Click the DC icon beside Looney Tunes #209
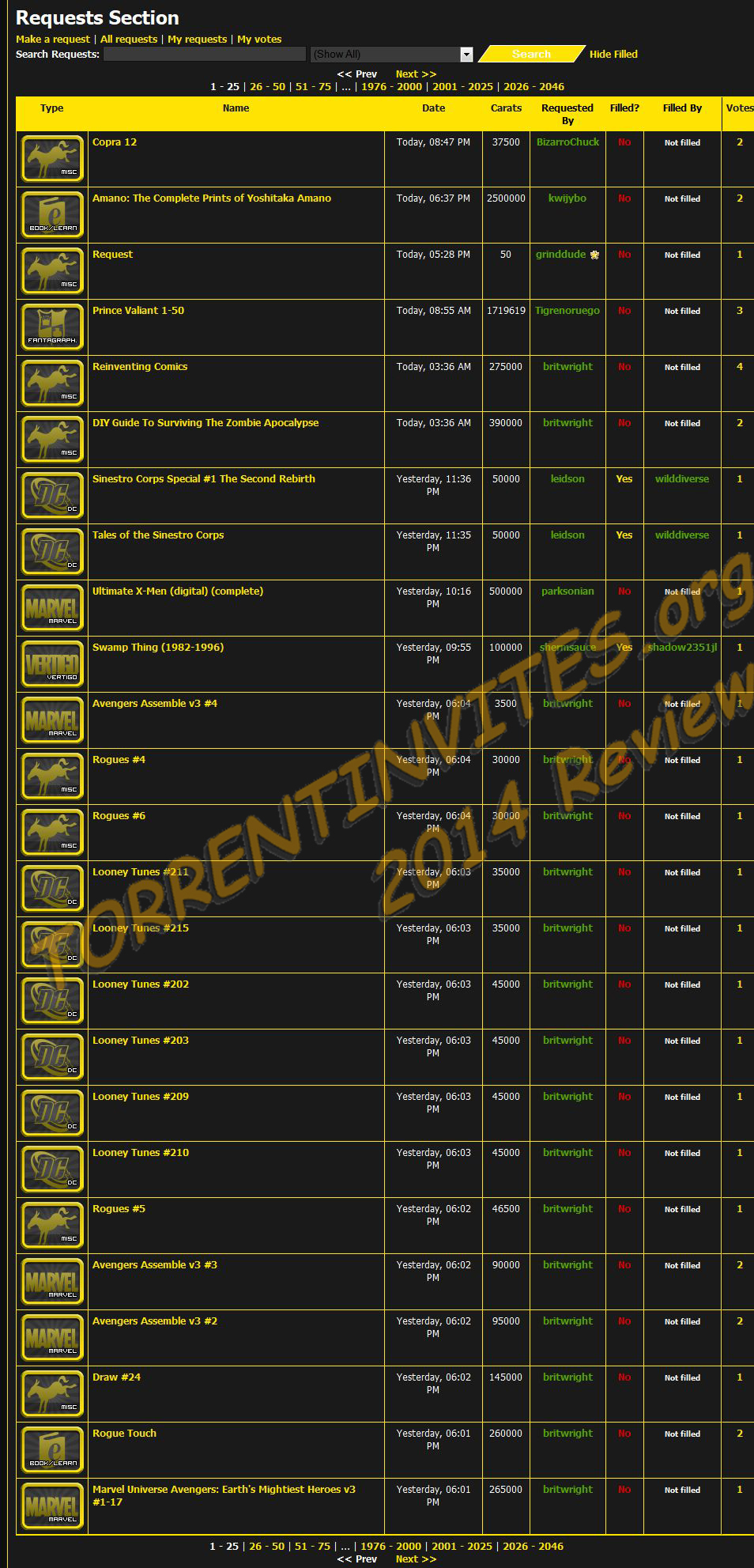 (52, 1113)
